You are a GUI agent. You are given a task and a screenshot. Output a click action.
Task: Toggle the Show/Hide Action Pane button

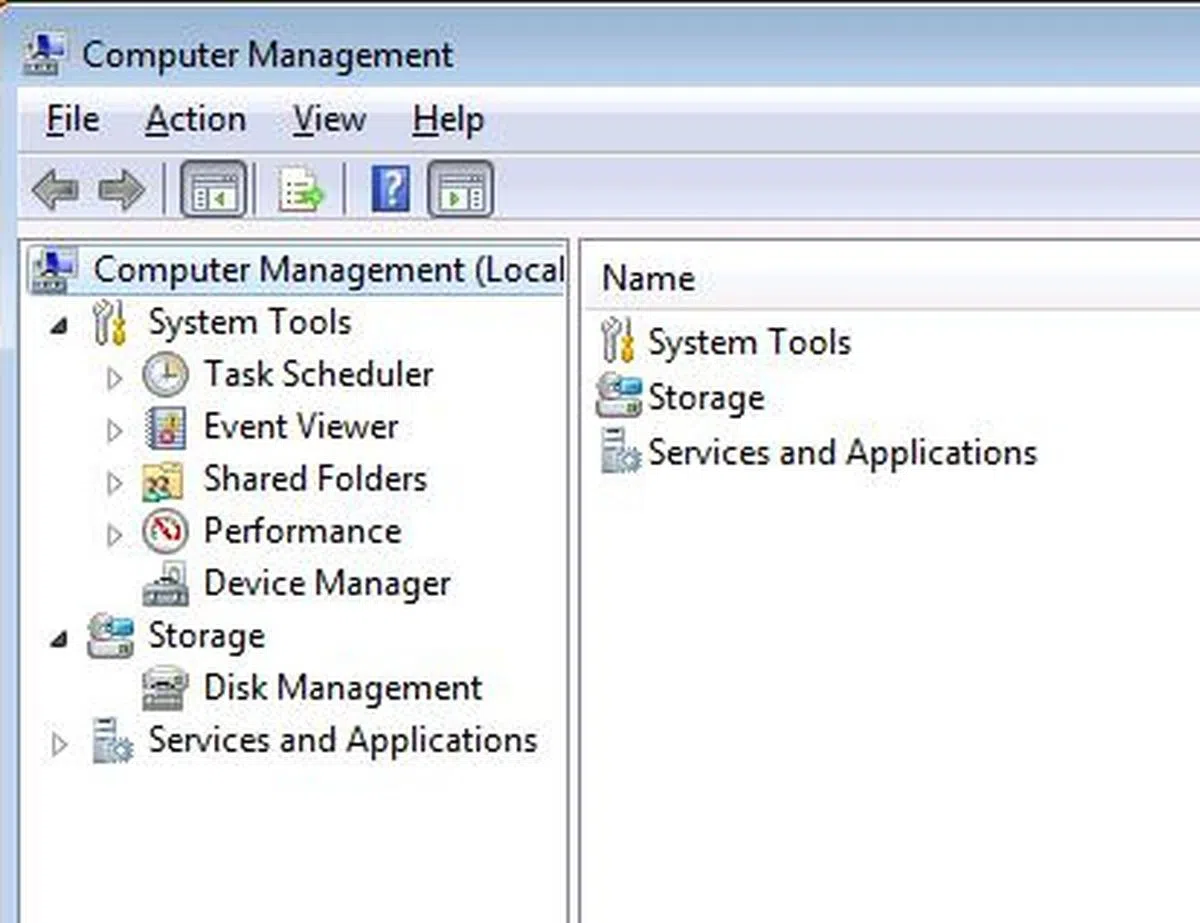460,189
